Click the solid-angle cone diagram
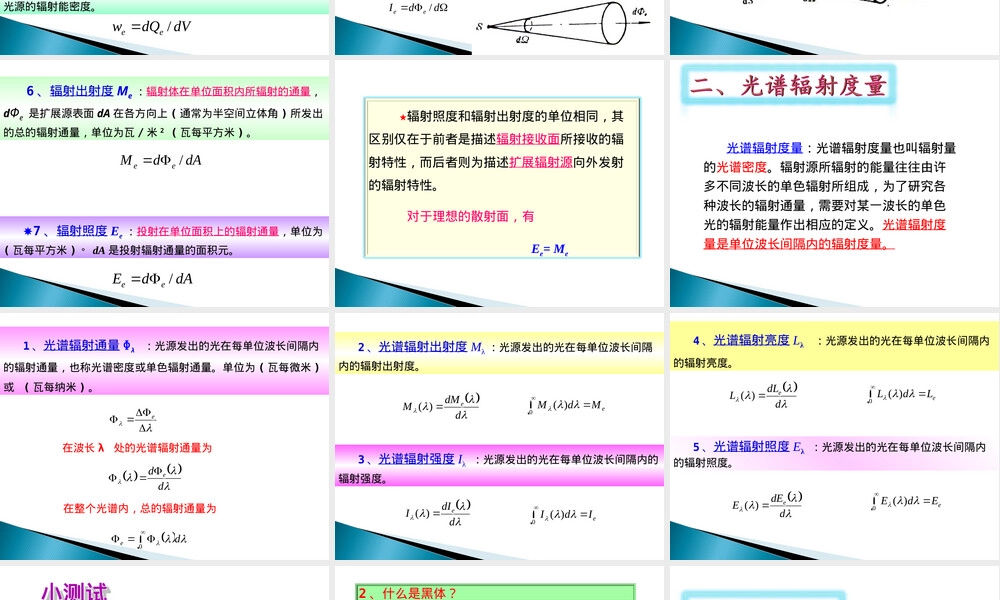 point(562,24)
